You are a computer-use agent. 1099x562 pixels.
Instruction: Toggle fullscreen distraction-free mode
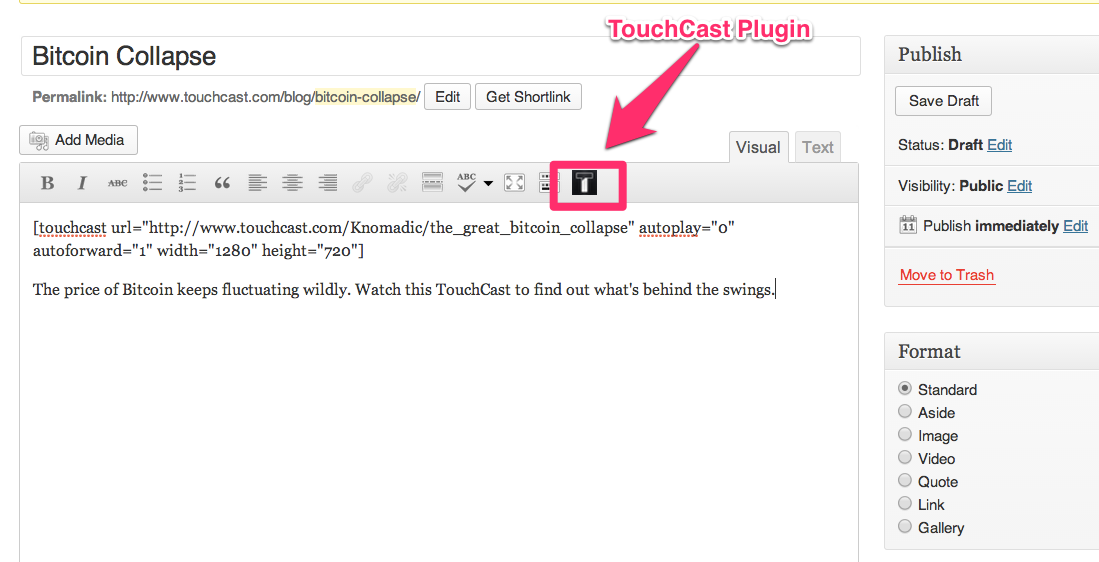(x=514, y=183)
